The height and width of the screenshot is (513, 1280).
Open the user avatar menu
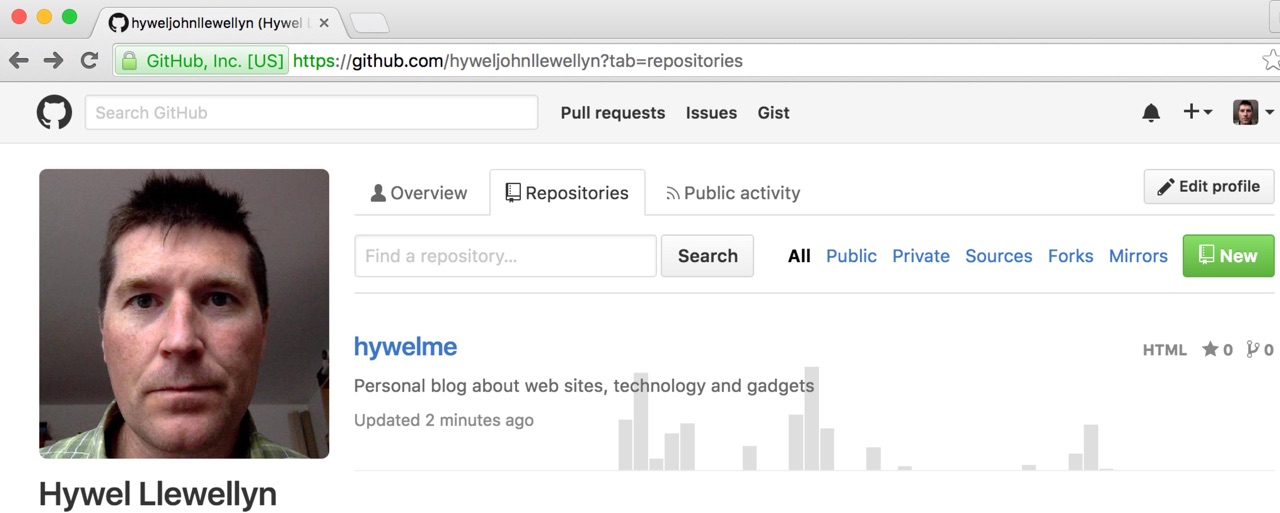[1253, 112]
